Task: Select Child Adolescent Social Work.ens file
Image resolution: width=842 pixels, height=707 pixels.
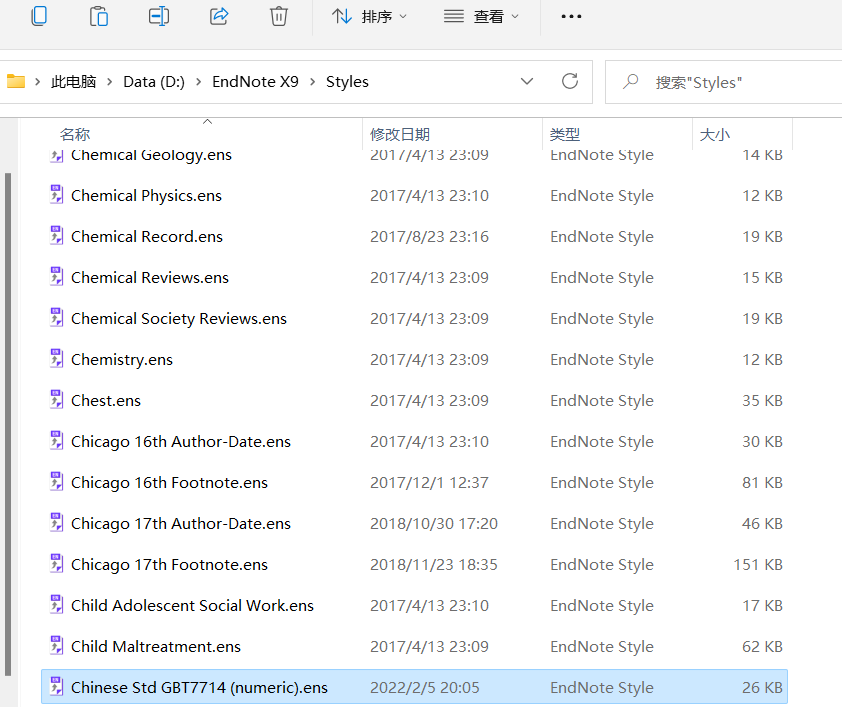Action: coord(414,606)
